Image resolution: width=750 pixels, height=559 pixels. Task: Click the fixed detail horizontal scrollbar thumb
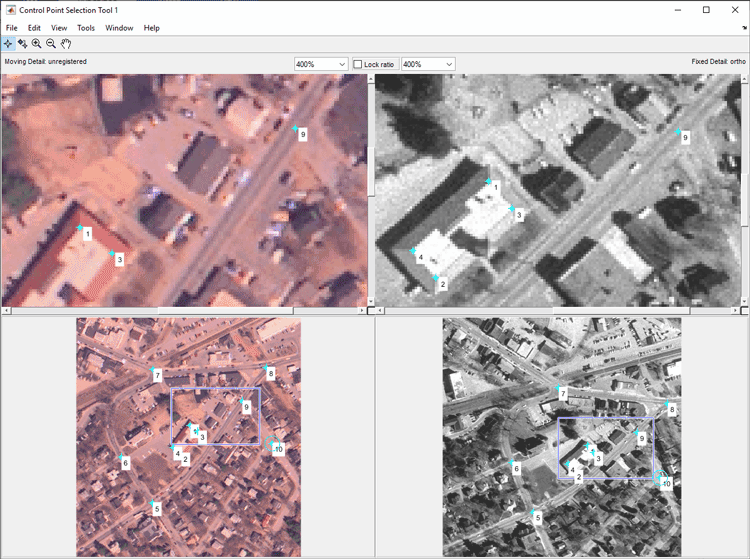point(621,311)
